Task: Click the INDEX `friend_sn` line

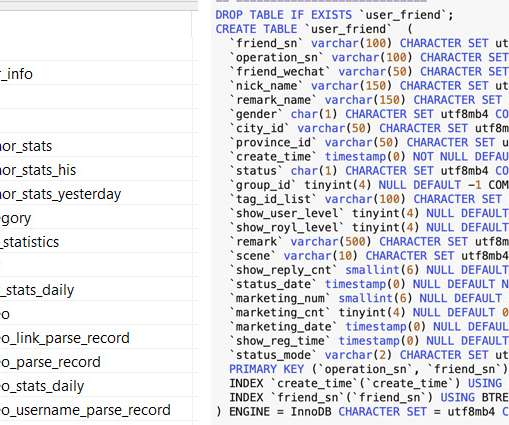Action: point(369,397)
